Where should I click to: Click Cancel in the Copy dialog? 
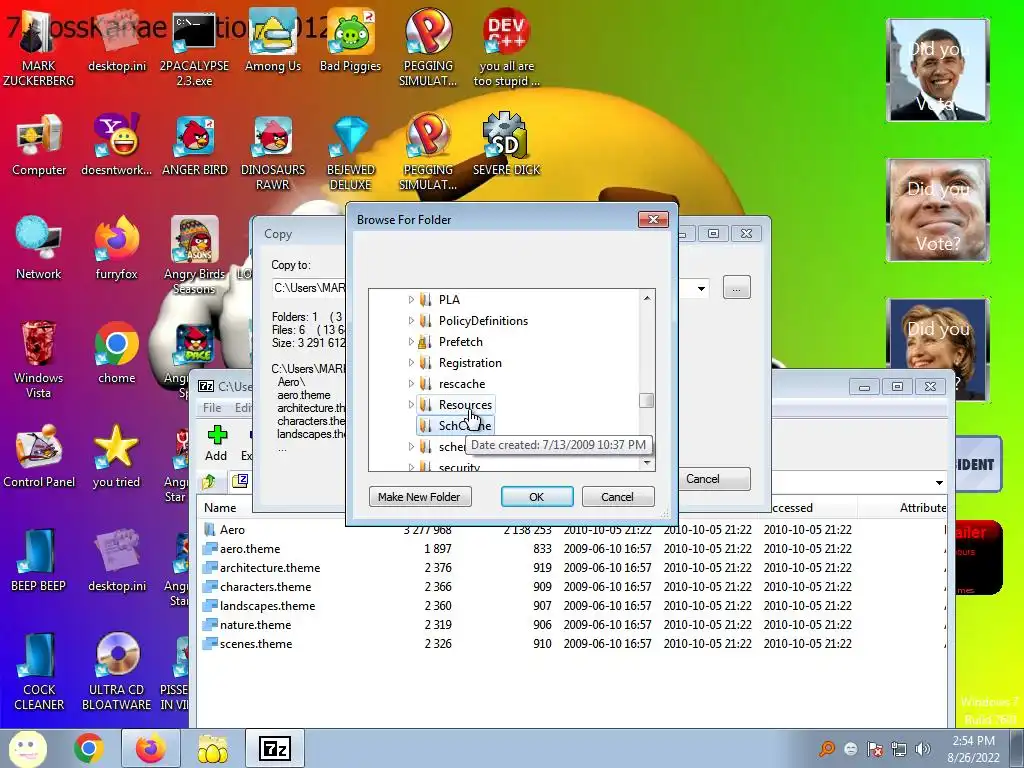tap(714, 479)
